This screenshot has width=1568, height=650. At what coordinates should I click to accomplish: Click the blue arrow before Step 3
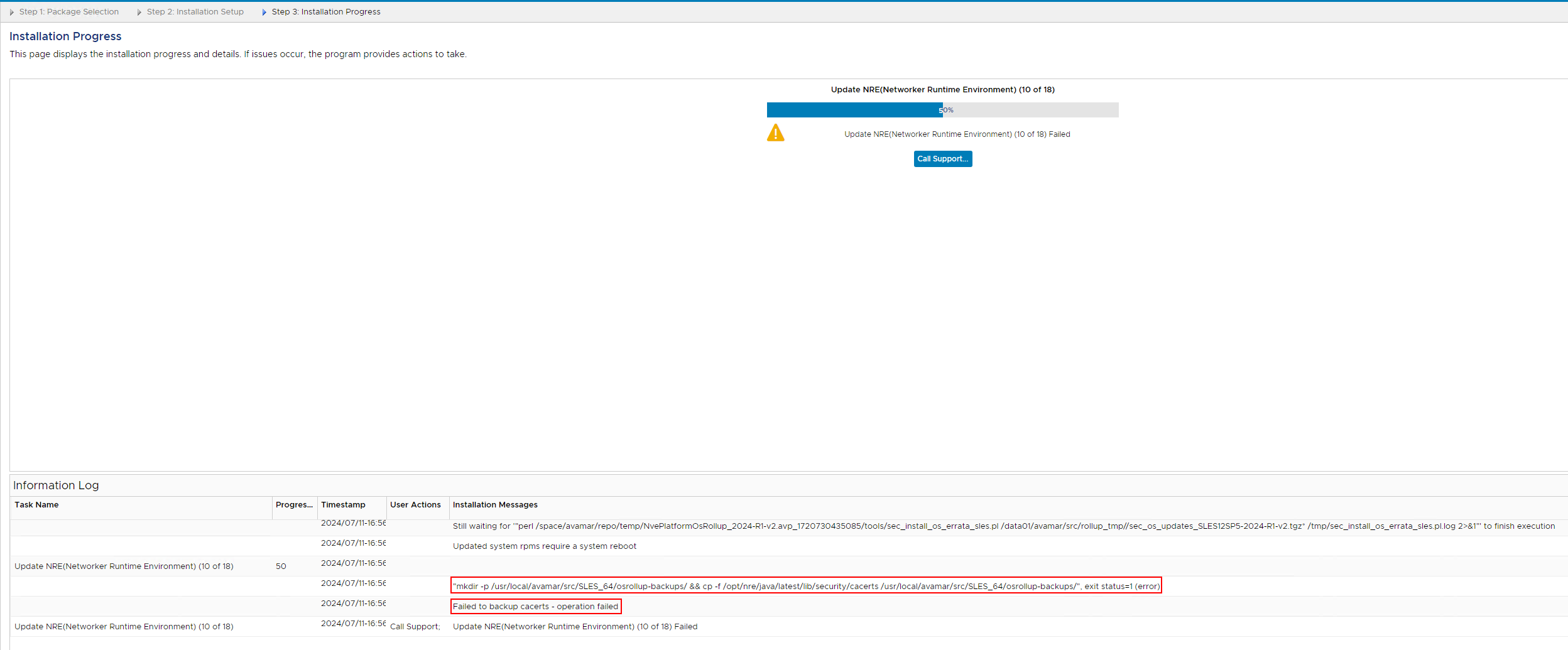(x=263, y=11)
